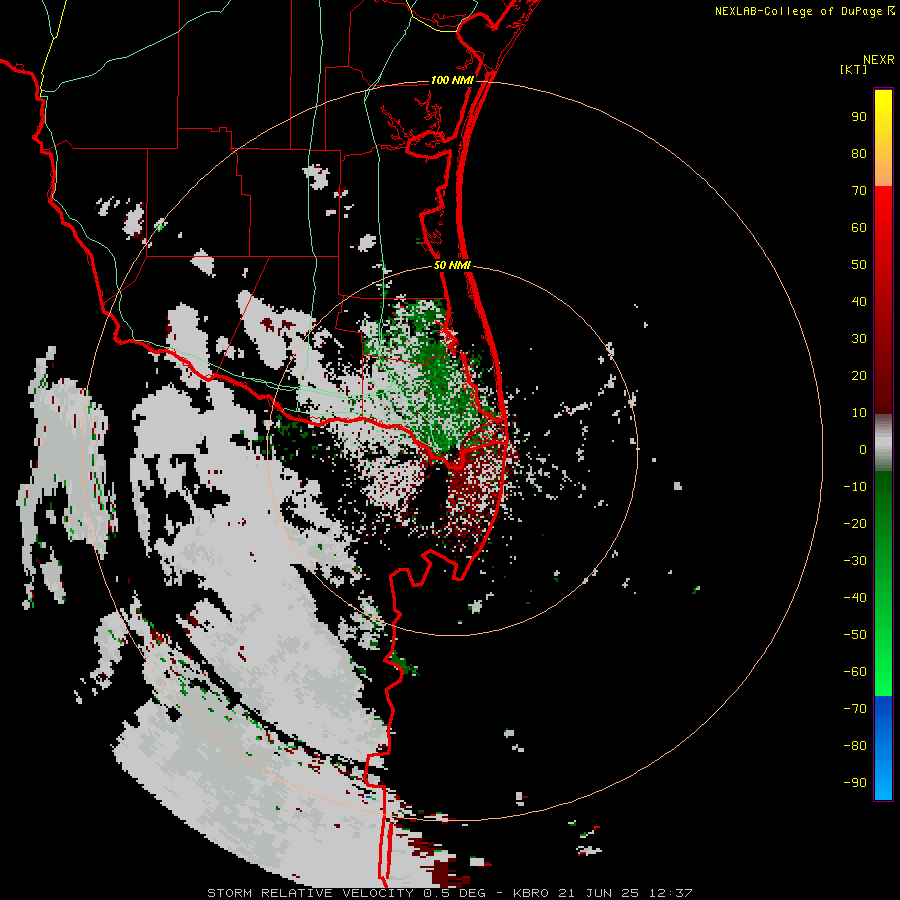This screenshot has height=900, width=900.
Task: Click the 20 value on velocity scale
Action: [x=859, y=376]
